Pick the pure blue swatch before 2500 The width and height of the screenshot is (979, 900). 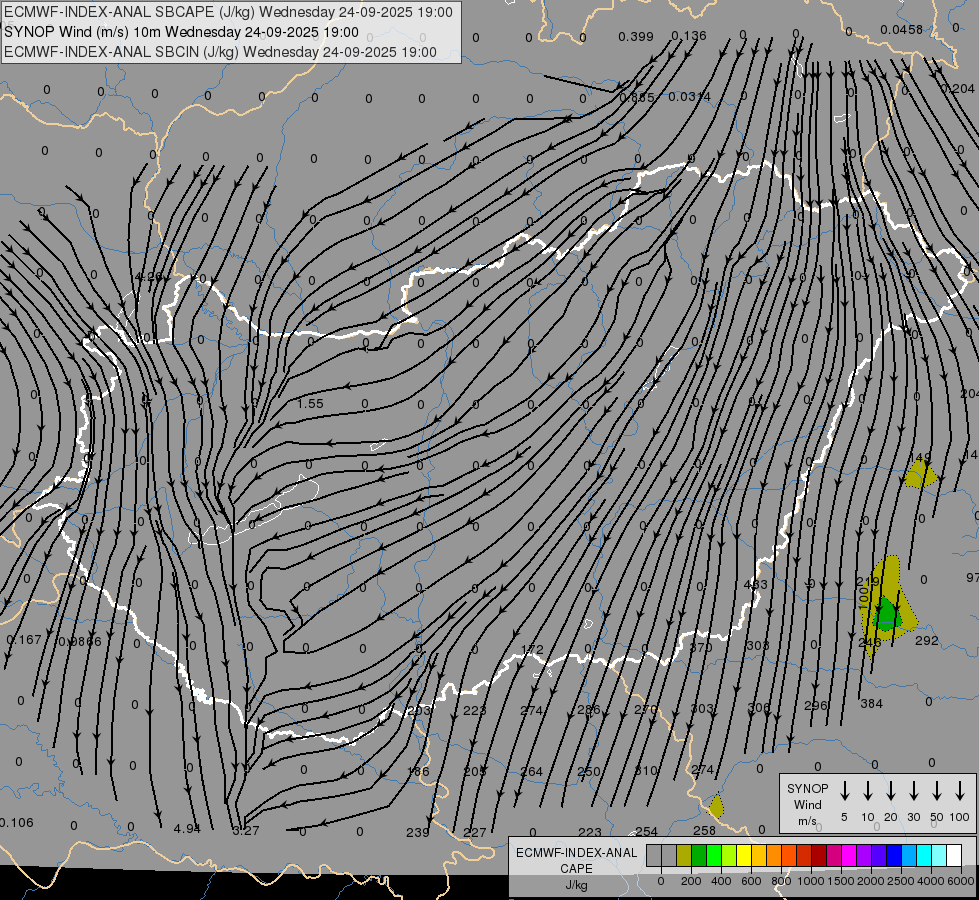[893, 855]
